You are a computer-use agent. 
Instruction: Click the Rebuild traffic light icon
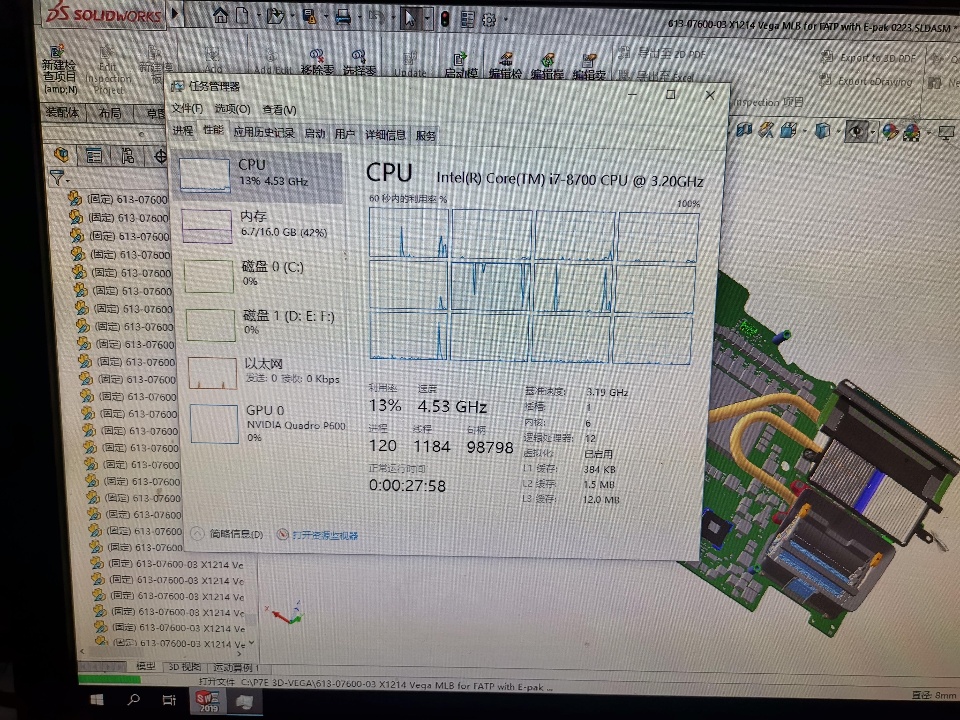point(445,20)
